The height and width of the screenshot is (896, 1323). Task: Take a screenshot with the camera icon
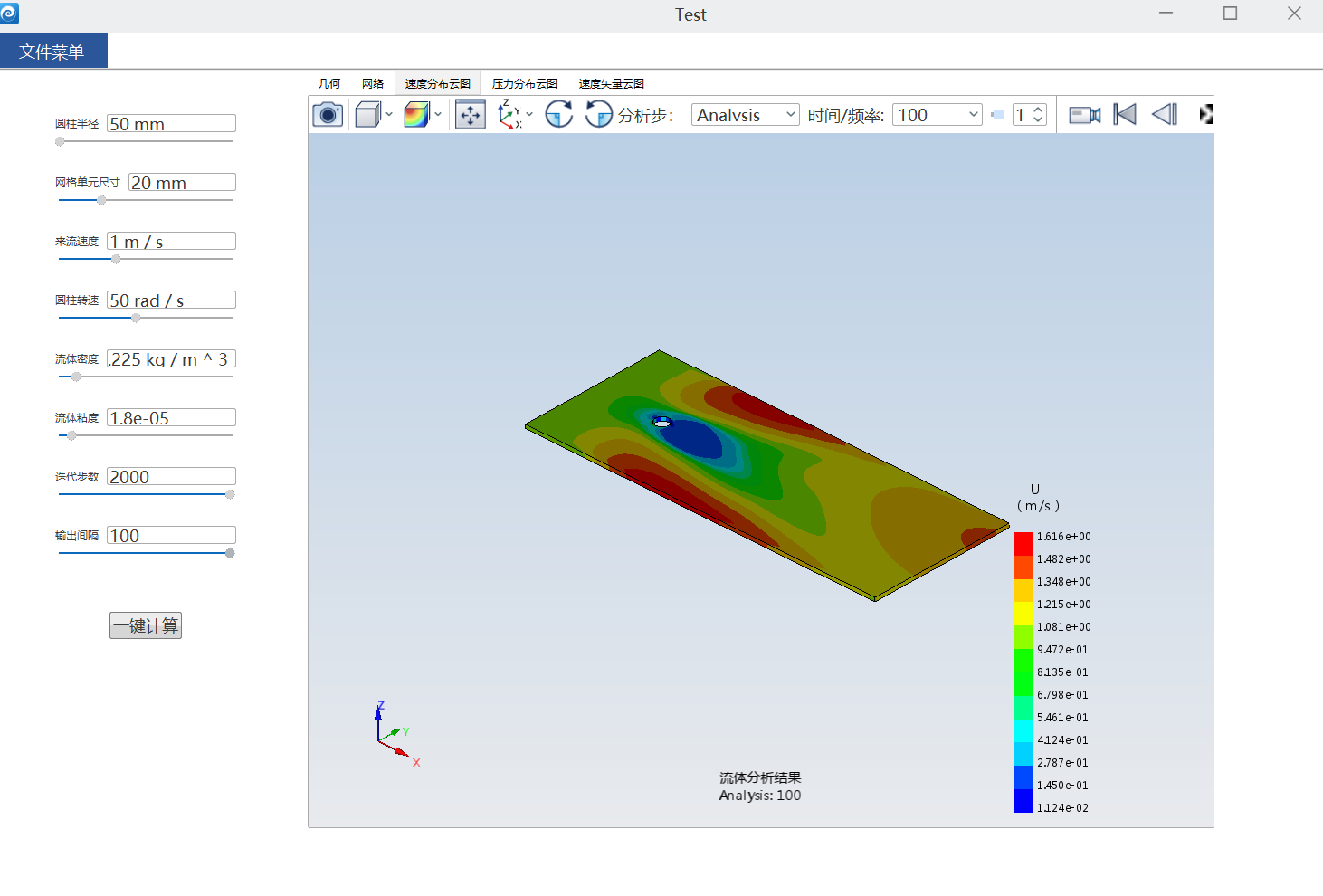point(328,115)
